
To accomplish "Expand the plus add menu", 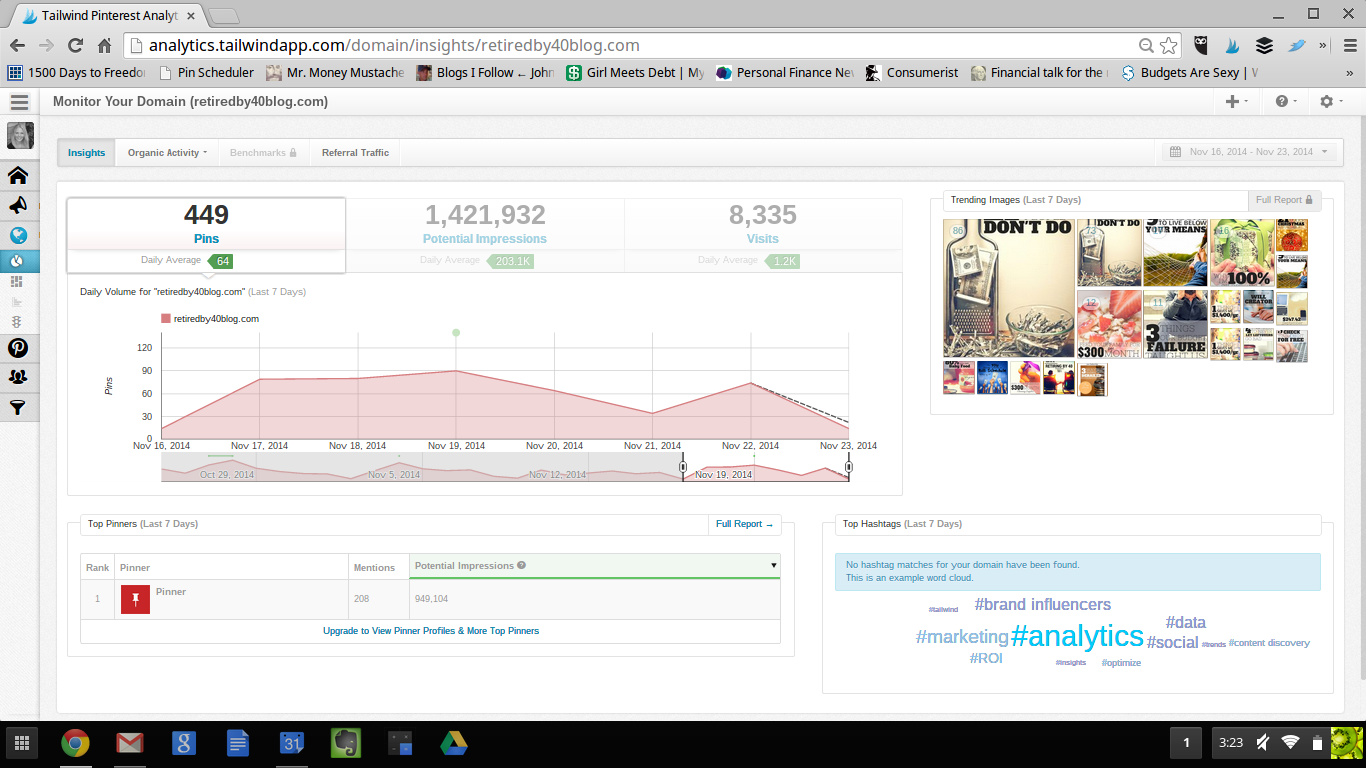I will click(x=1236, y=101).
